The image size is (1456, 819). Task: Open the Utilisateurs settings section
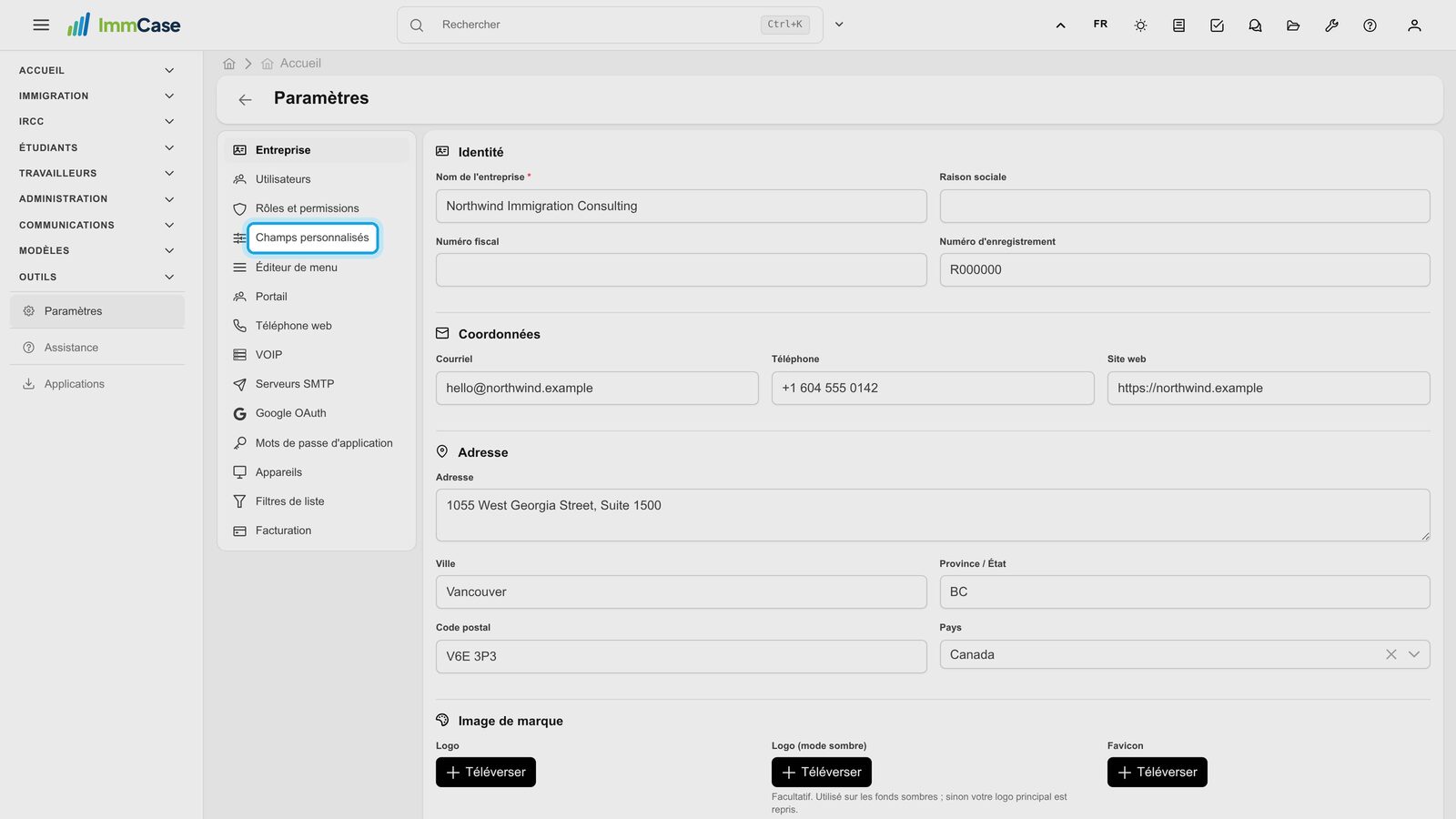click(317, 179)
